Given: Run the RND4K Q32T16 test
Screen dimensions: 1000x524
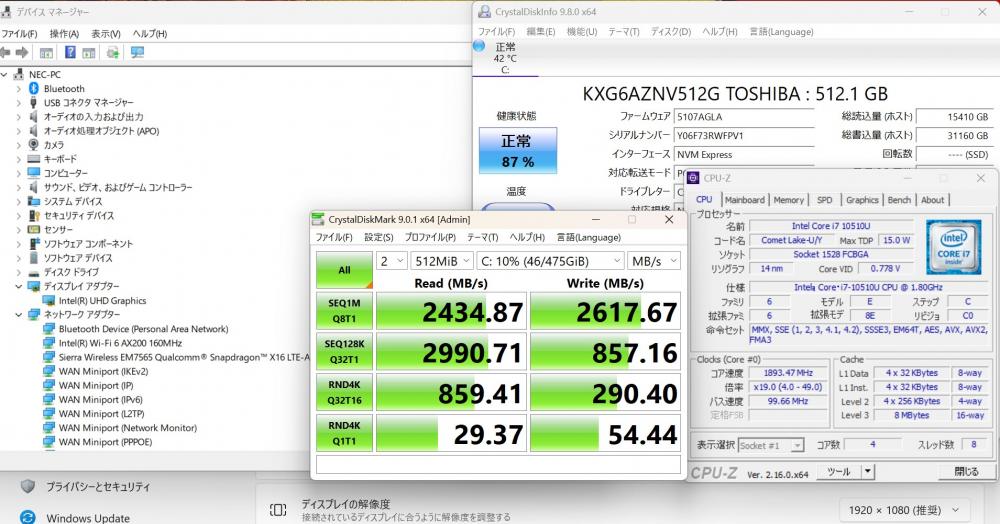Looking at the screenshot, I should tap(344, 393).
